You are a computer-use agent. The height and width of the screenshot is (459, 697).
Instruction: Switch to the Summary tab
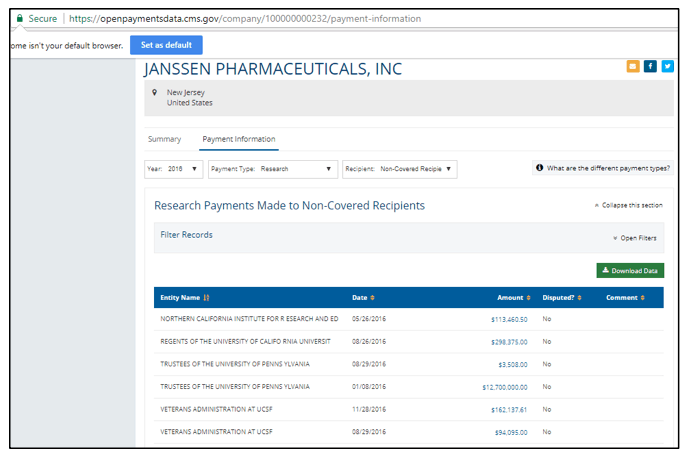tap(164, 139)
